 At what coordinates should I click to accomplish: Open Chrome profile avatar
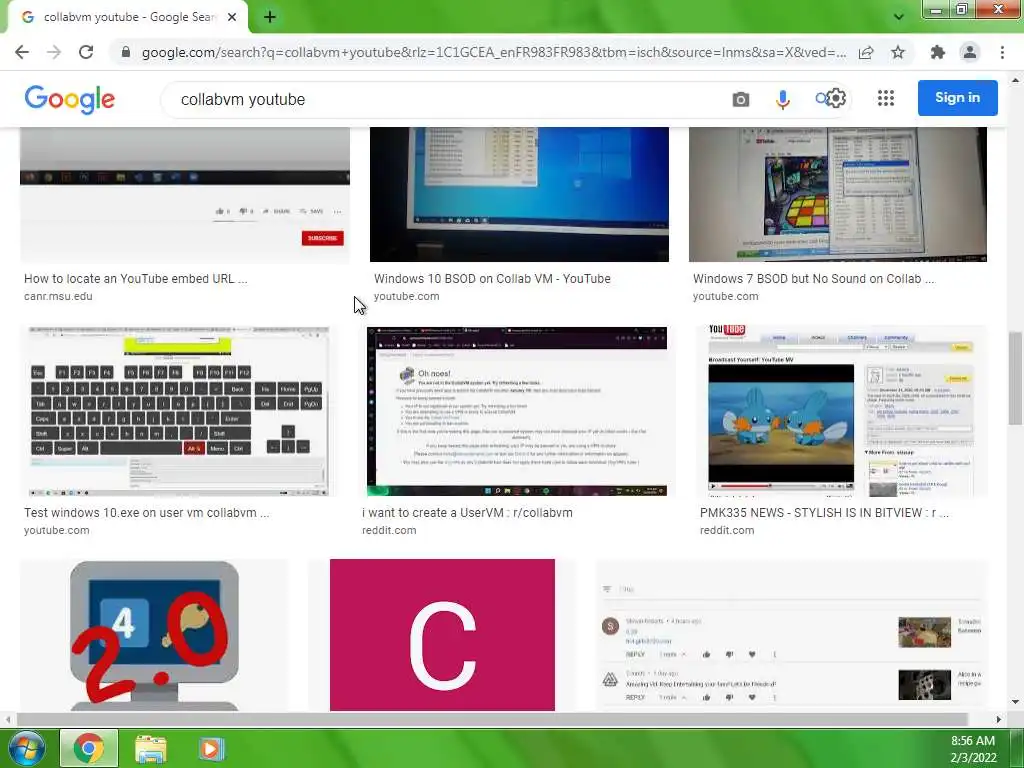(970, 52)
